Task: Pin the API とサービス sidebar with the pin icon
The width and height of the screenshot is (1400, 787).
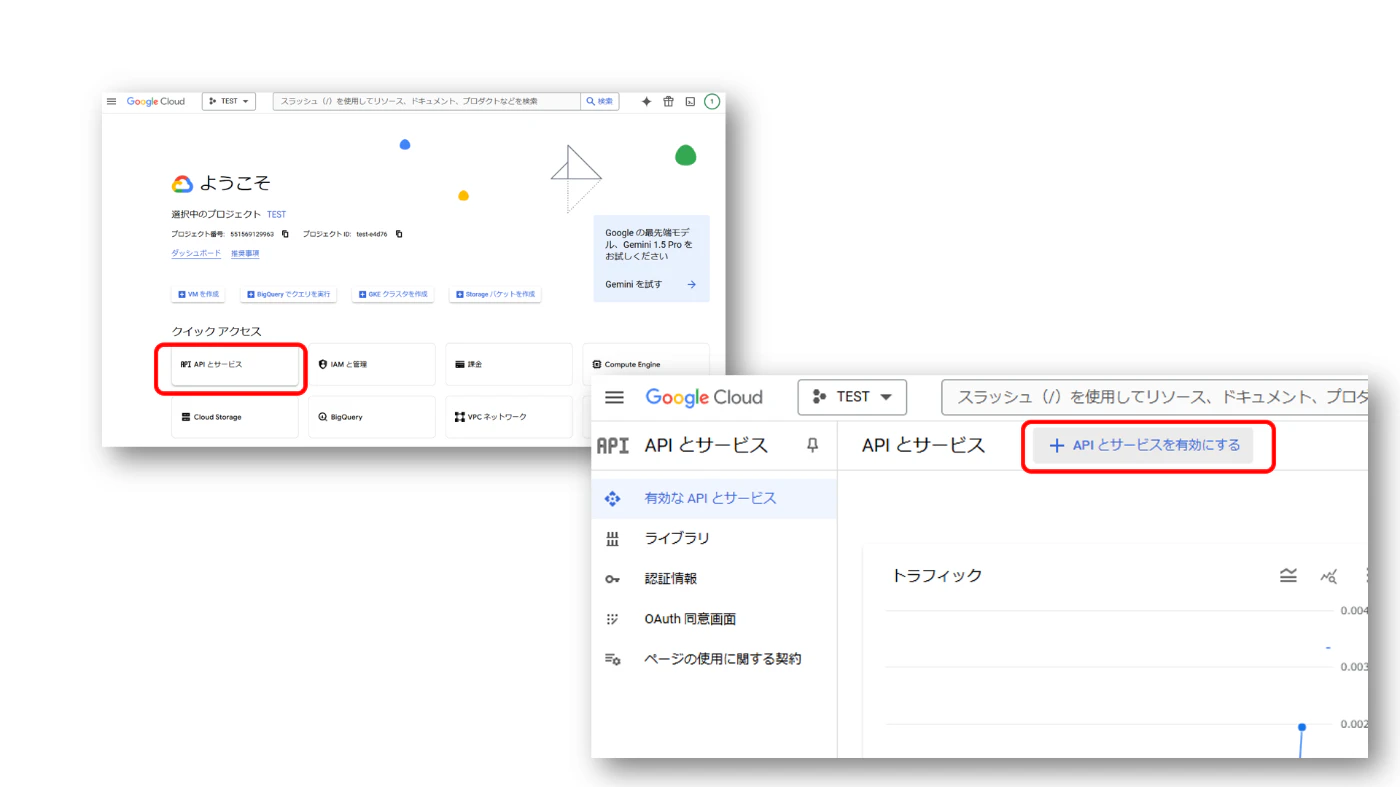Action: point(812,445)
